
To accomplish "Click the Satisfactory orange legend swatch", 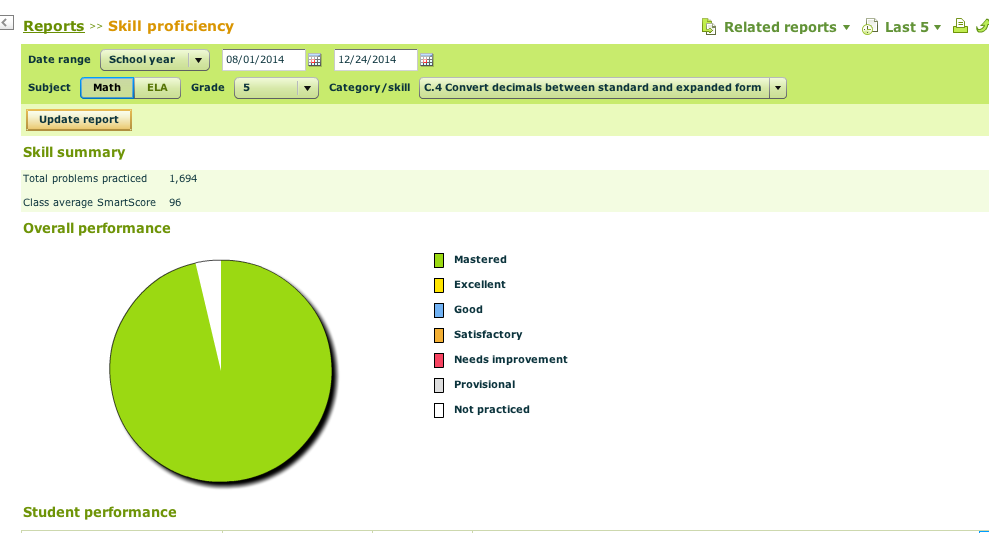I will tap(439, 335).
